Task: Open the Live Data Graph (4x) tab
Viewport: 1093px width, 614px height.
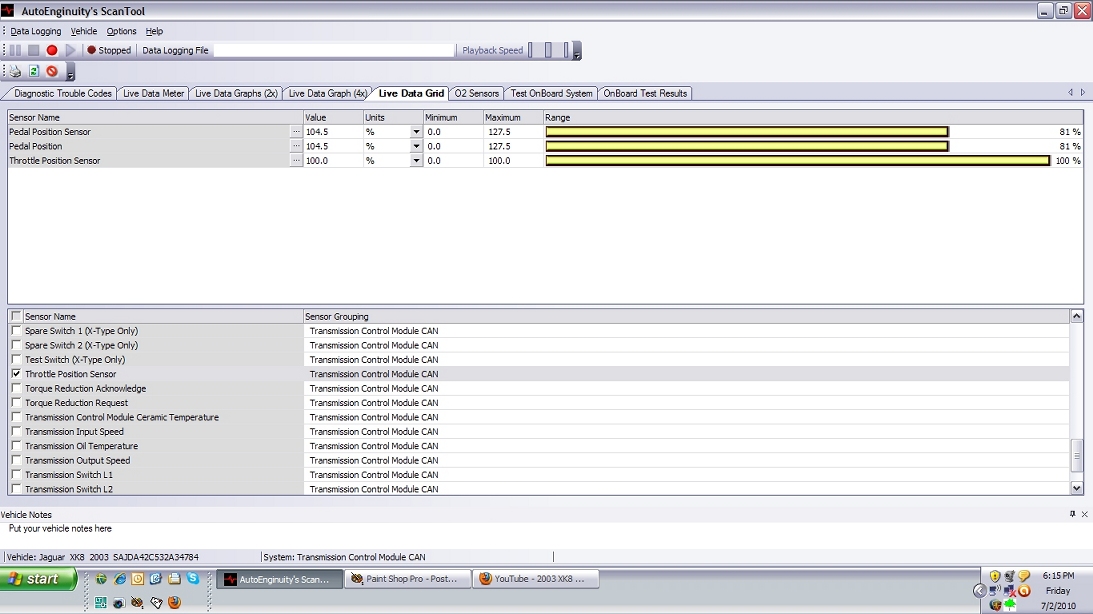Action: point(328,93)
